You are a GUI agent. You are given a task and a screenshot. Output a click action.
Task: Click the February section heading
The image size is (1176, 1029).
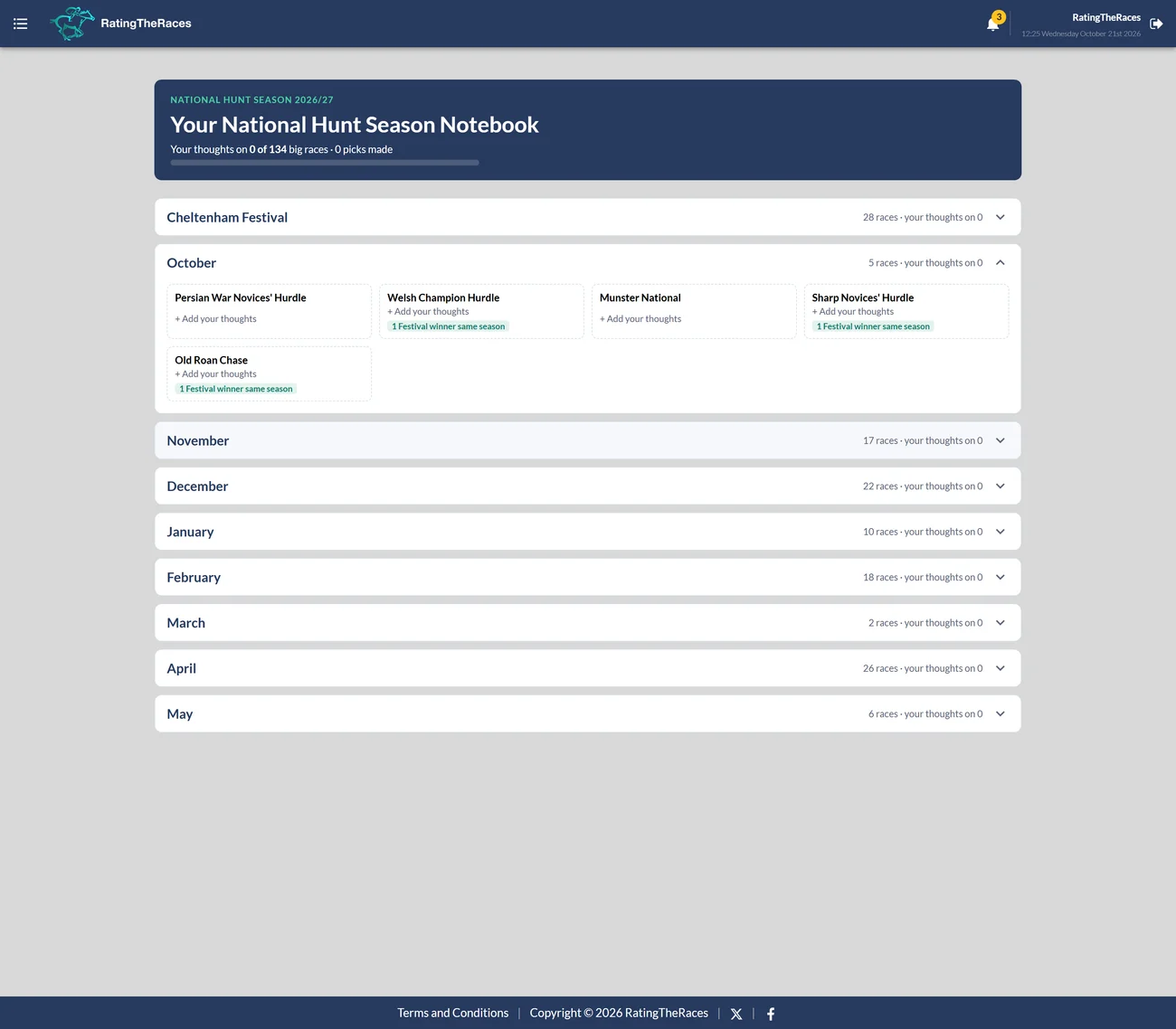tap(194, 578)
